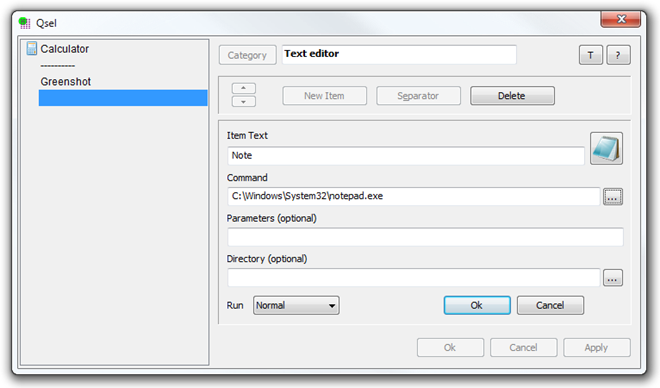
Task: Close the Qsel window
Action: (x=621, y=19)
